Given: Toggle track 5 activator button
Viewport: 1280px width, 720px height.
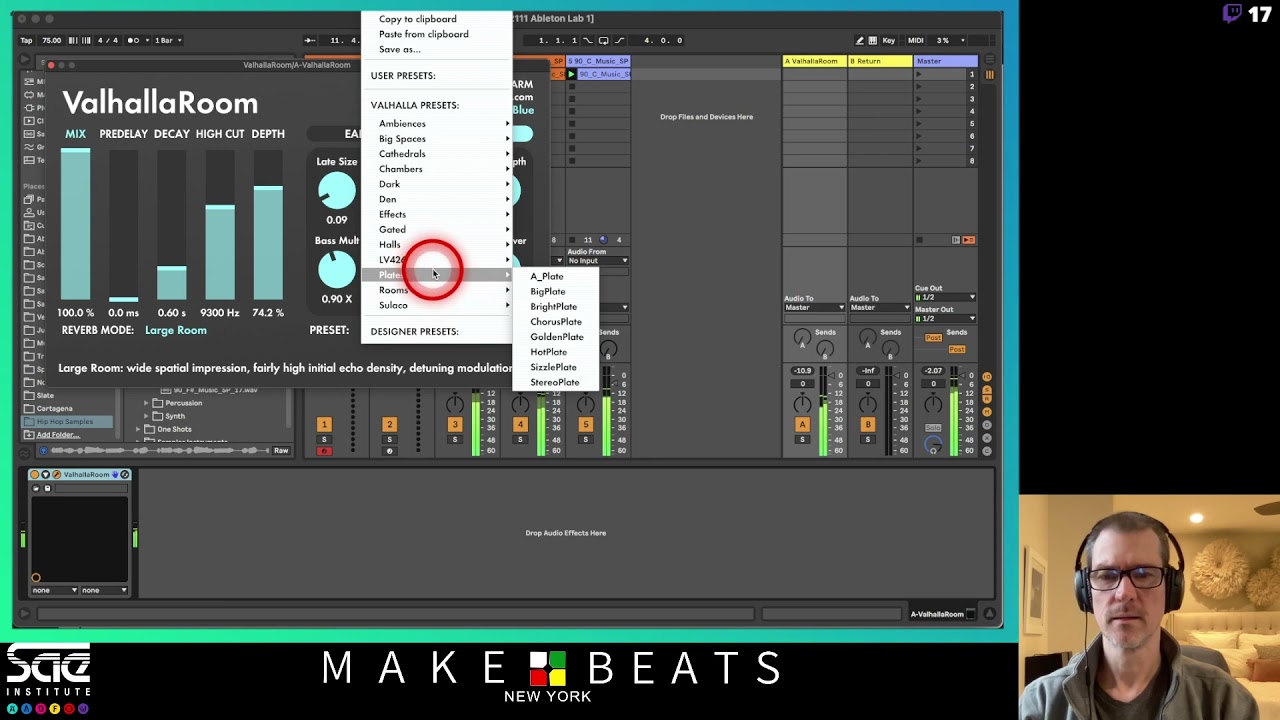Looking at the screenshot, I should (586, 425).
